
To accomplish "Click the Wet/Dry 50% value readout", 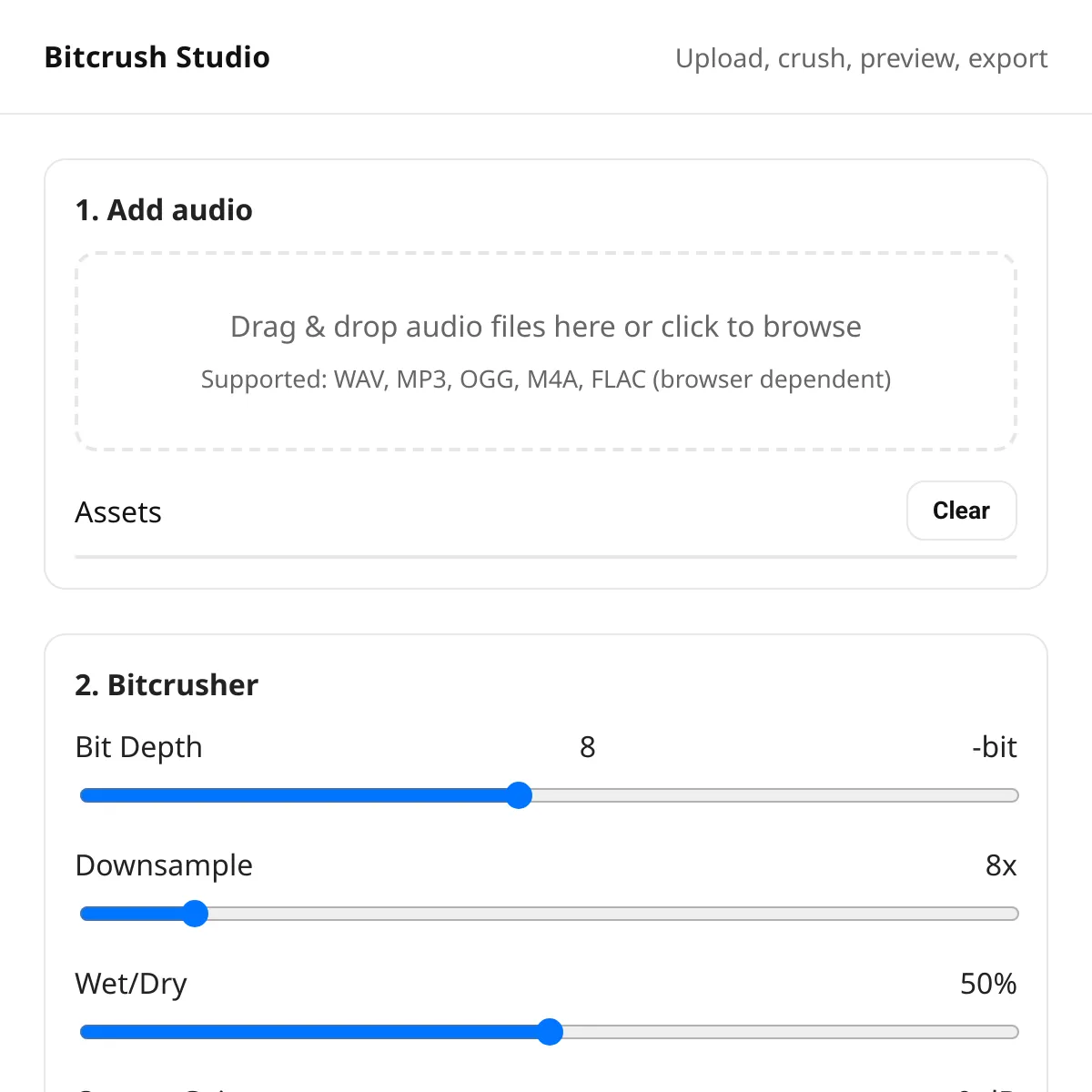I will tap(988, 984).
